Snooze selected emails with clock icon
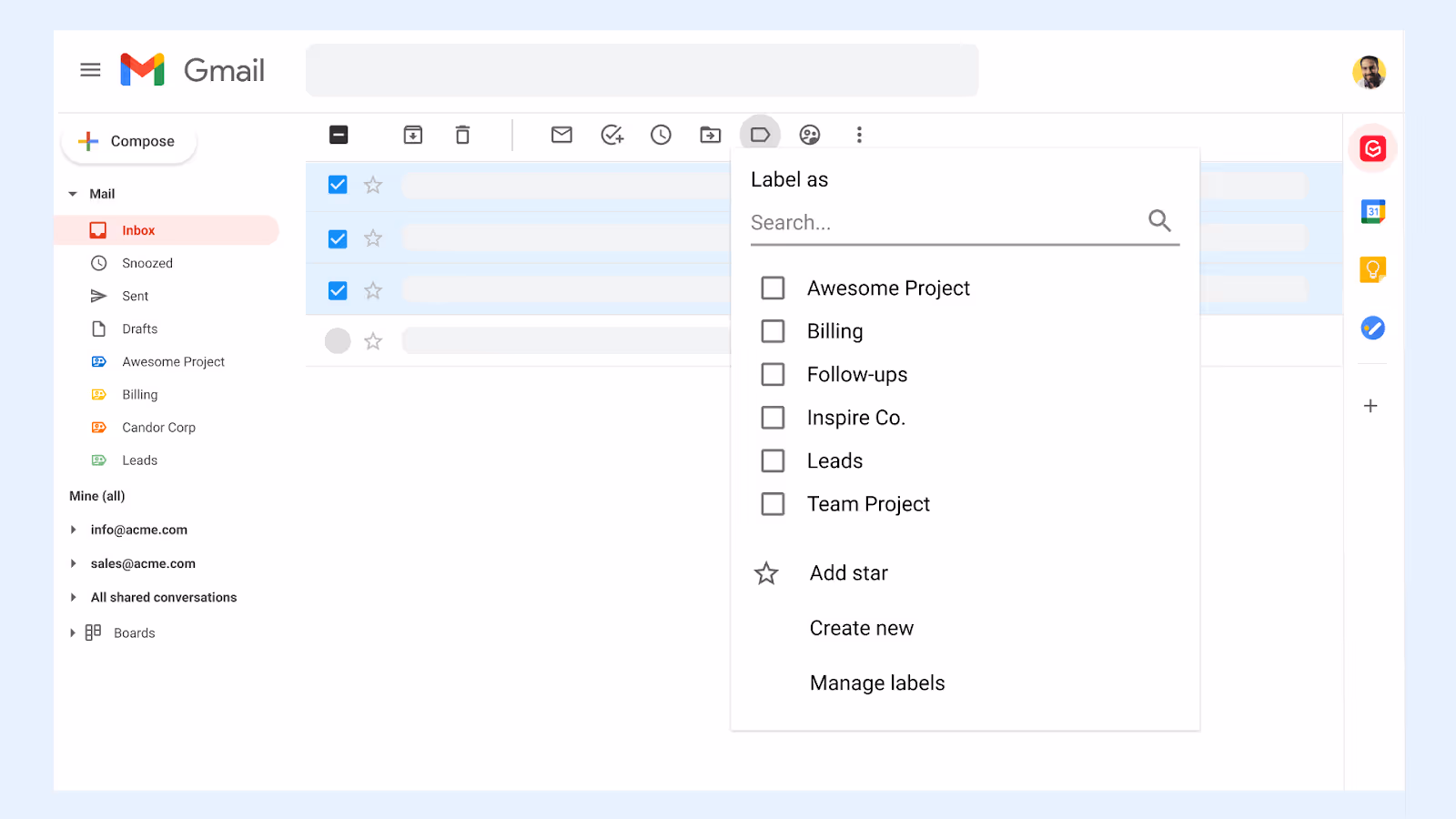This screenshot has height=819, width=1456. (x=661, y=135)
